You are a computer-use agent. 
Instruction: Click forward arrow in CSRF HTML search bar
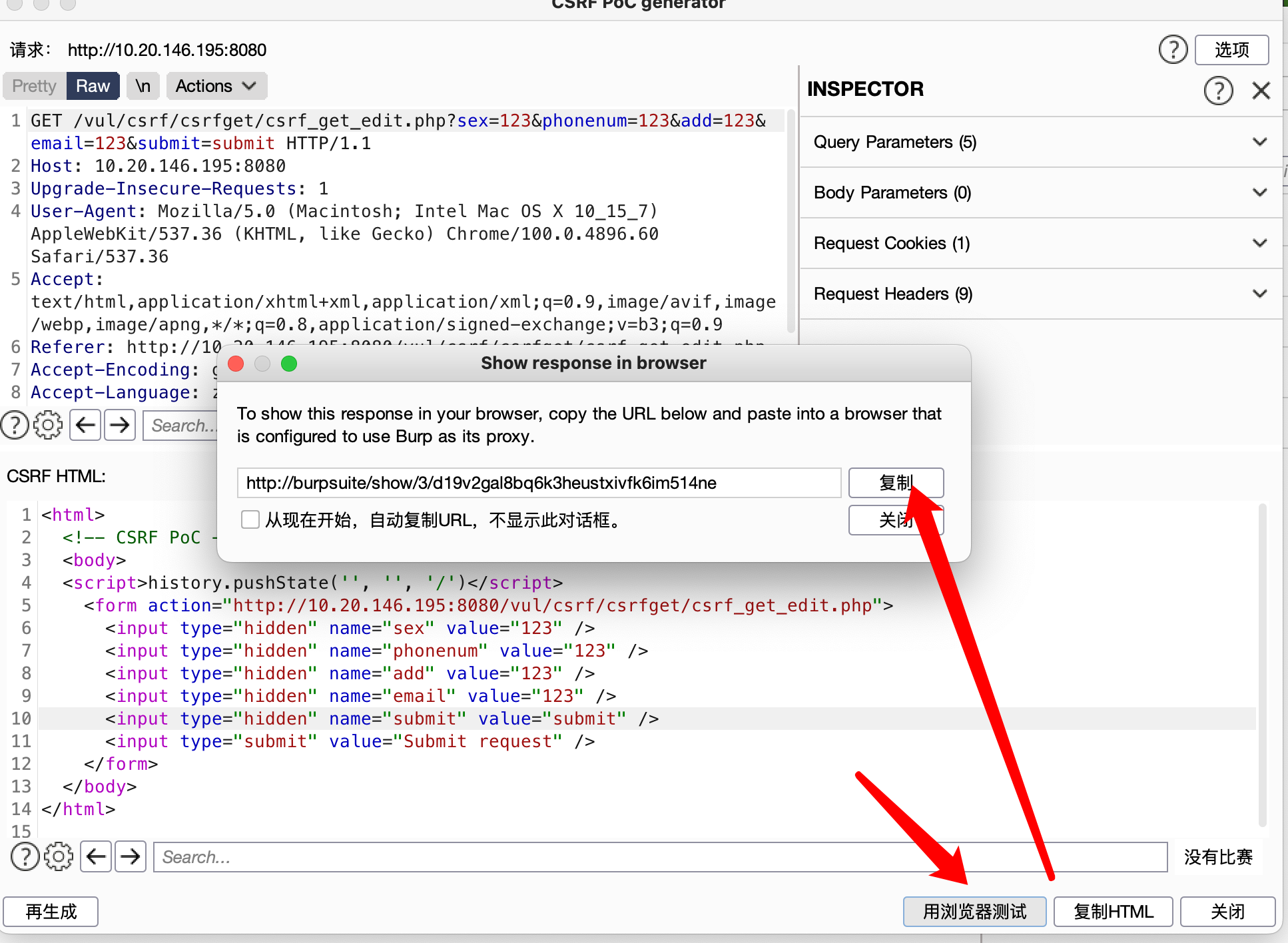[131, 856]
